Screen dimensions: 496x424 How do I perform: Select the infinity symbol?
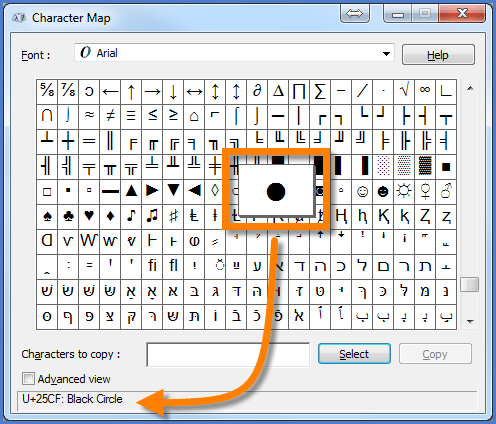425,91
